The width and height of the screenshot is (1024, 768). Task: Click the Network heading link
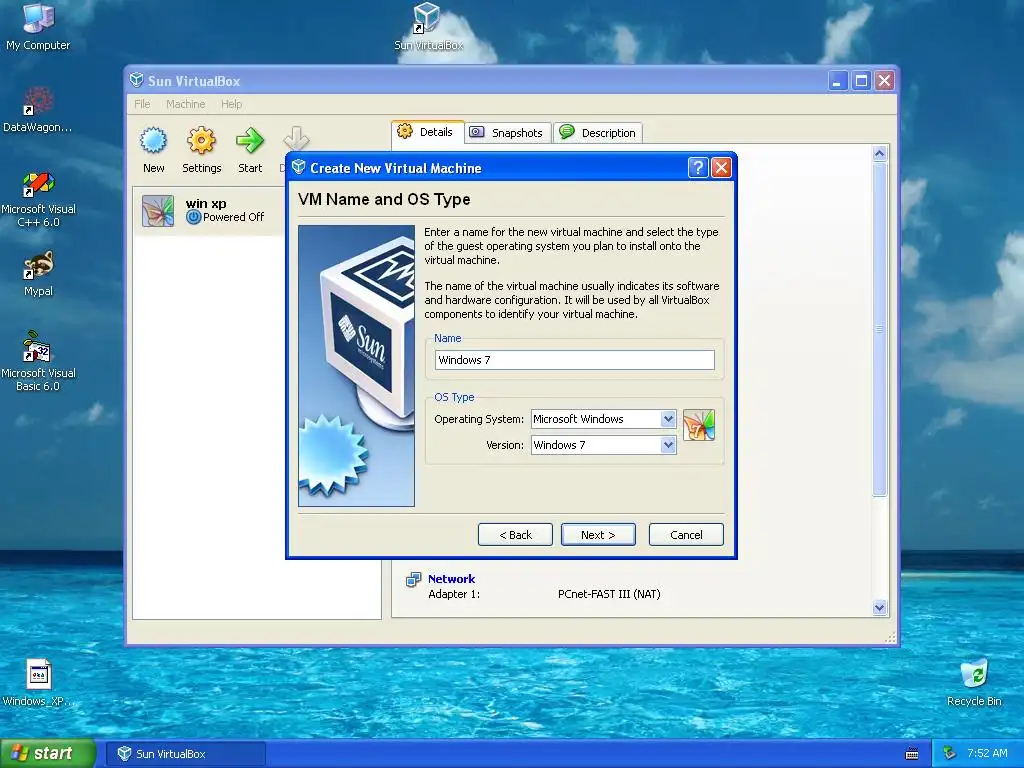[451, 579]
